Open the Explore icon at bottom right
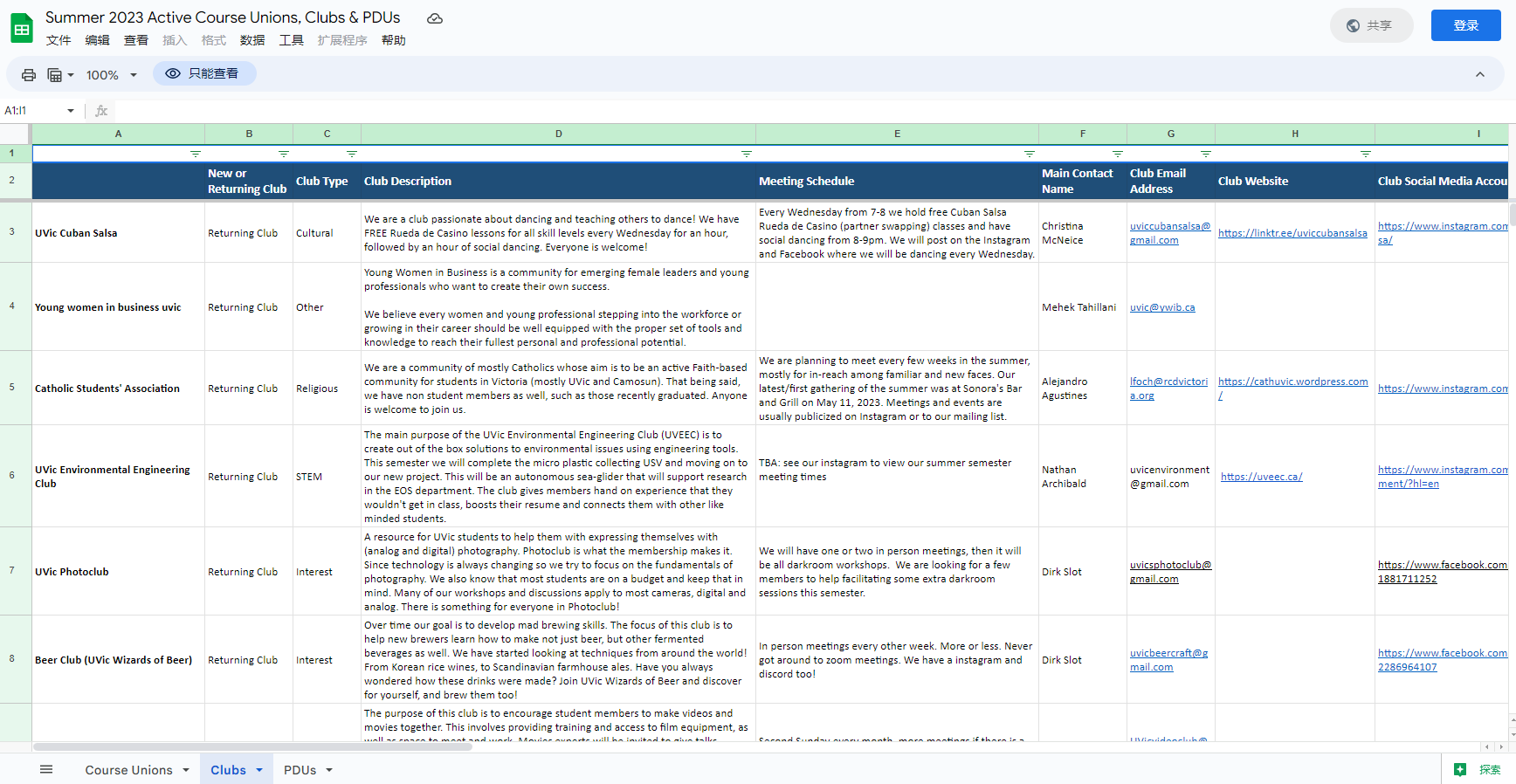The image size is (1516, 784). tap(1461, 769)
